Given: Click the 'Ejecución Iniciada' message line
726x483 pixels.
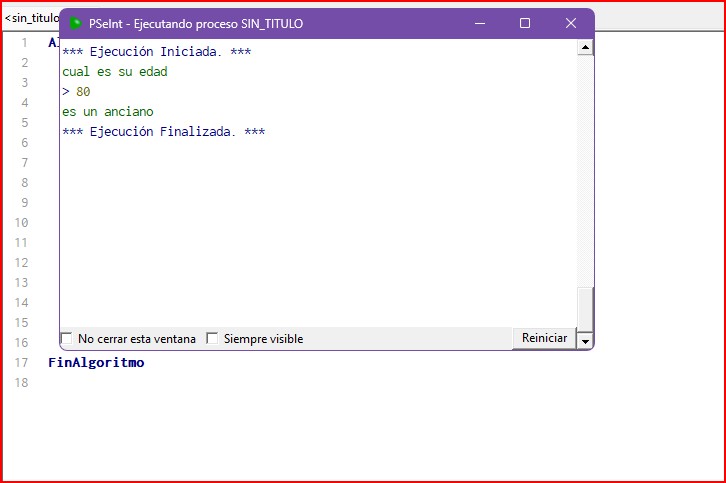Looking at the screenshot, I should (x=156, y=52).
